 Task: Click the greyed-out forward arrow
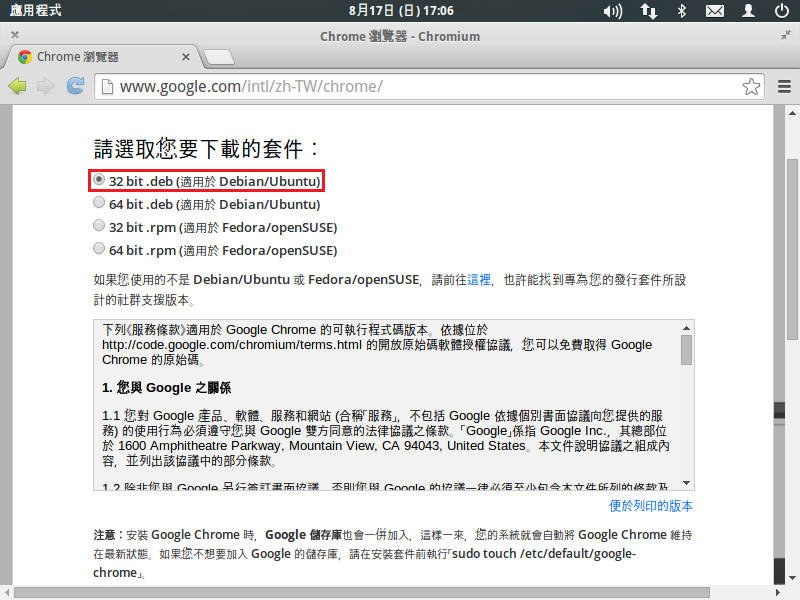(46, 86)
